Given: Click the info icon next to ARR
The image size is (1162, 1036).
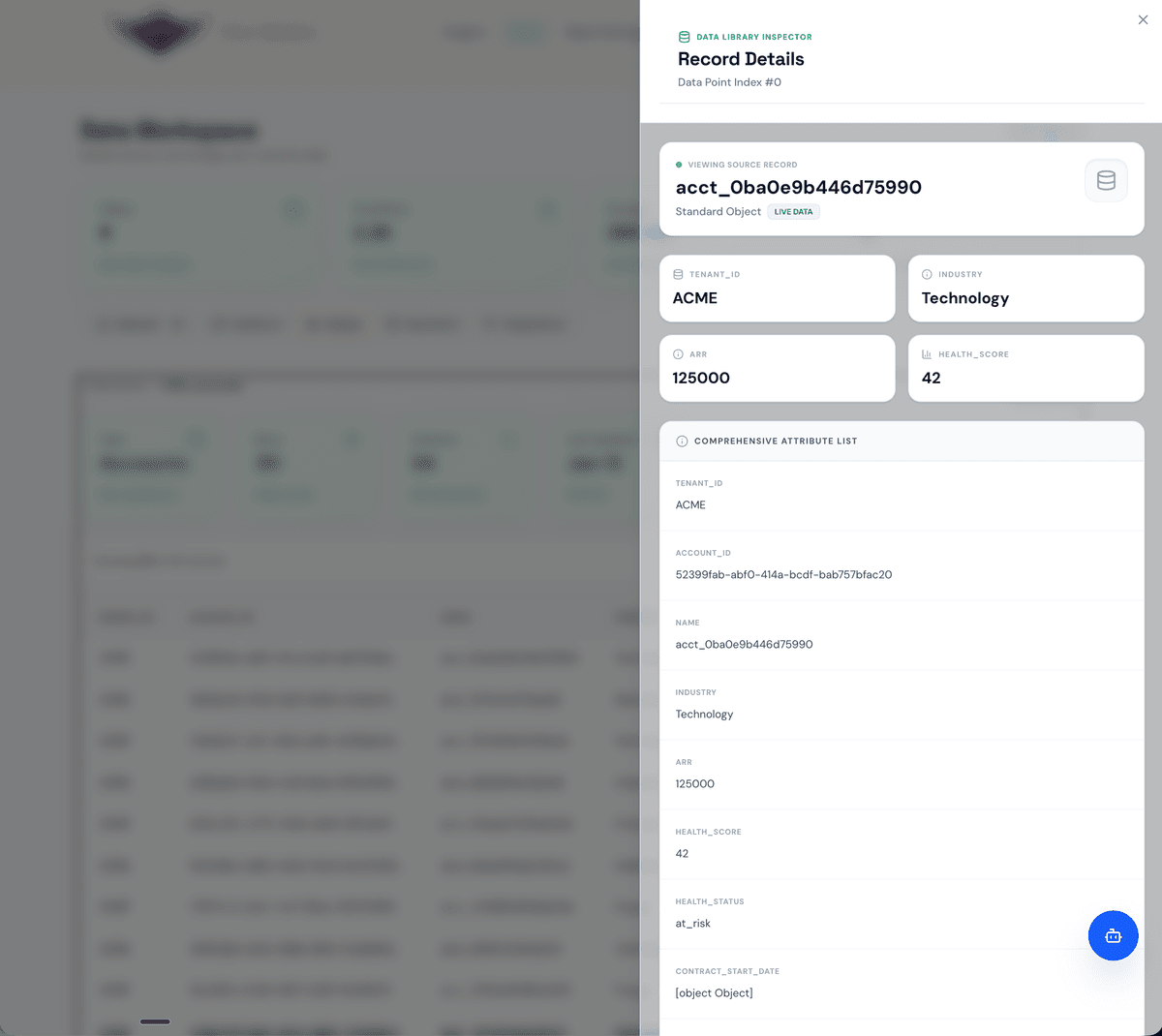Looking at the screenshot, I should point(678,353).
